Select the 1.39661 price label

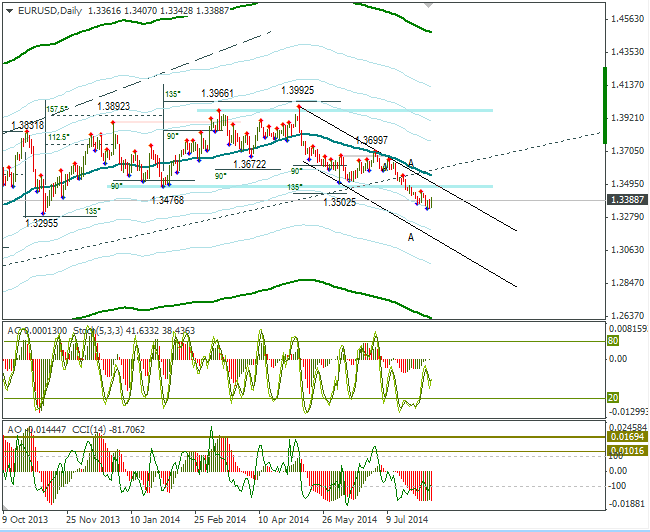point(217,94)
